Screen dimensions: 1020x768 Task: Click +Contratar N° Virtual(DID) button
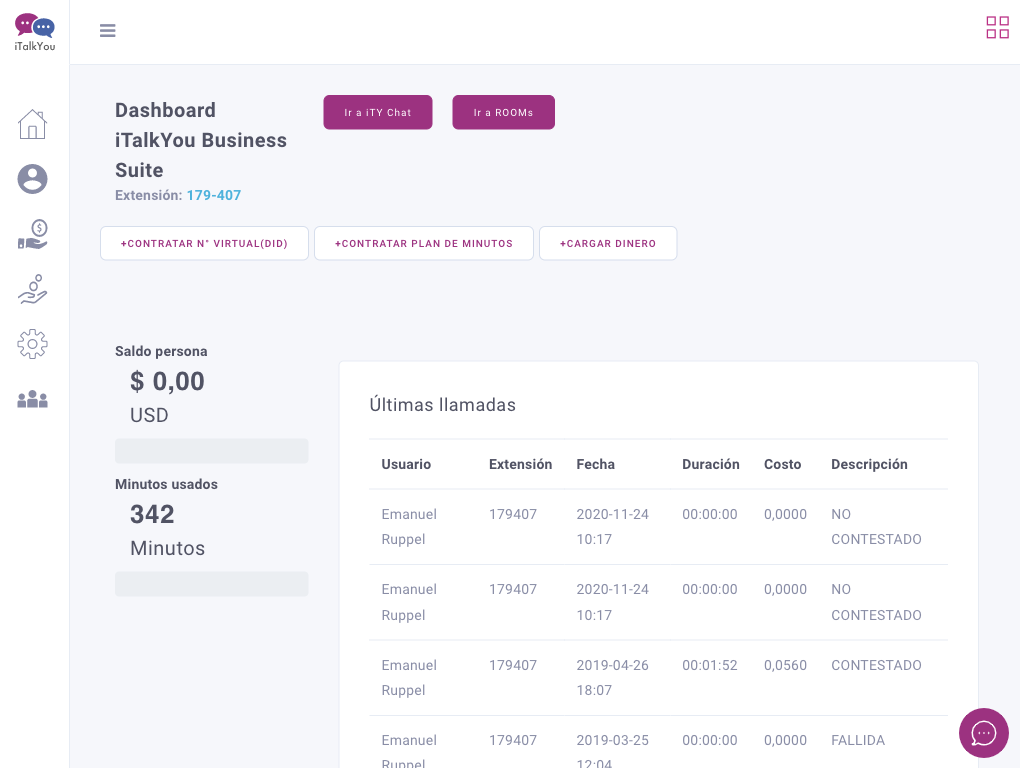[204, 243]
